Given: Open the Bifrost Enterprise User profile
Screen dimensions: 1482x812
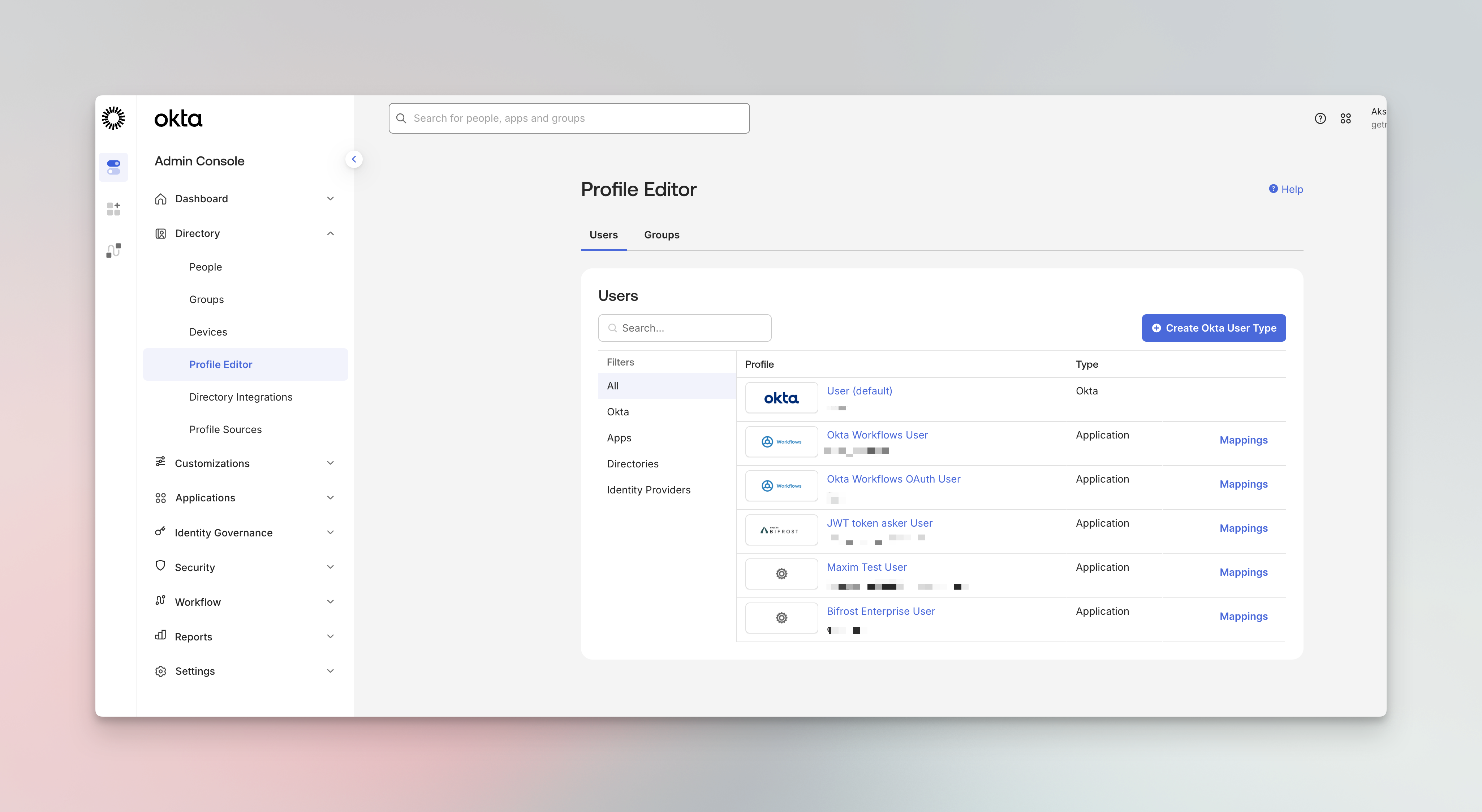Looking at the screenshot, I should coord(881,611).
